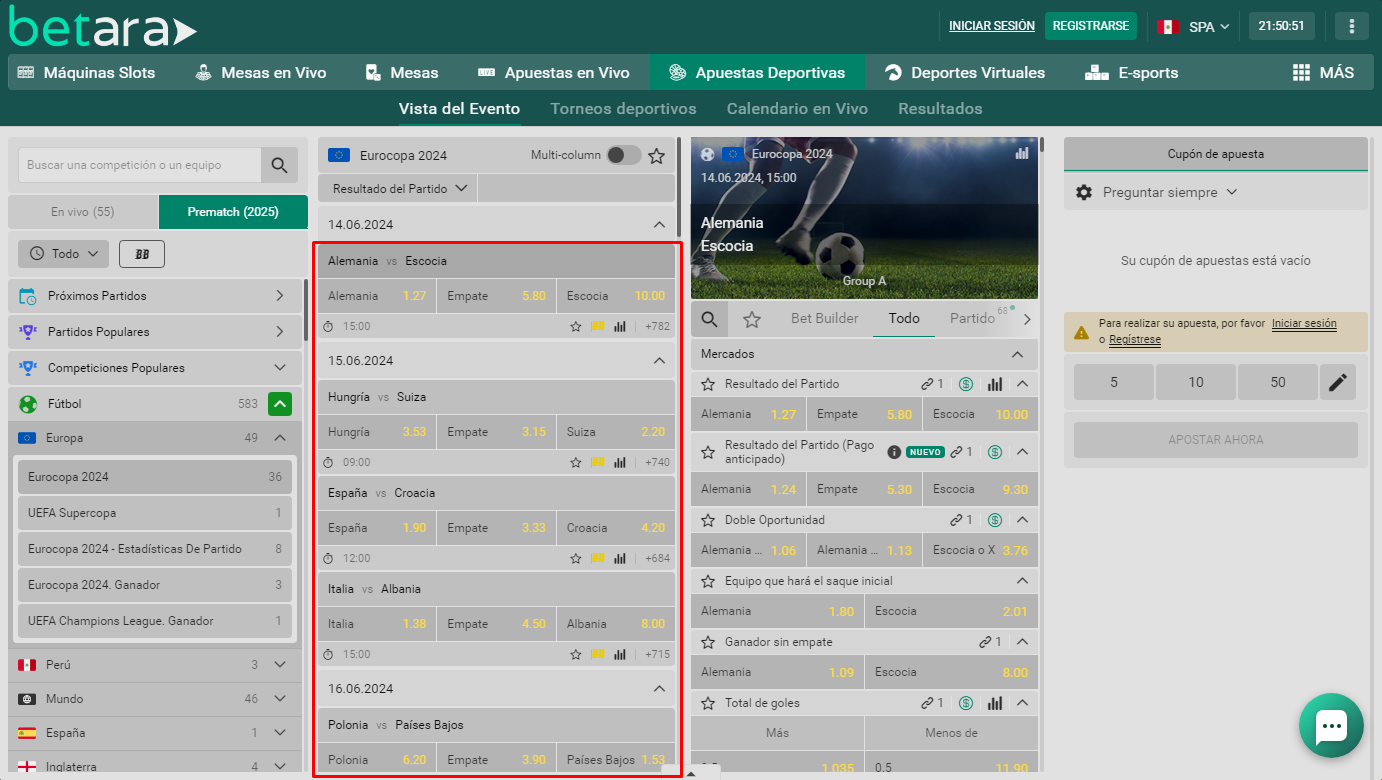The height and width of the screenshot is (780, 1382).
Task: Favorite the Alemania vs Escocia match star
Action: click(x=576, y=326)
